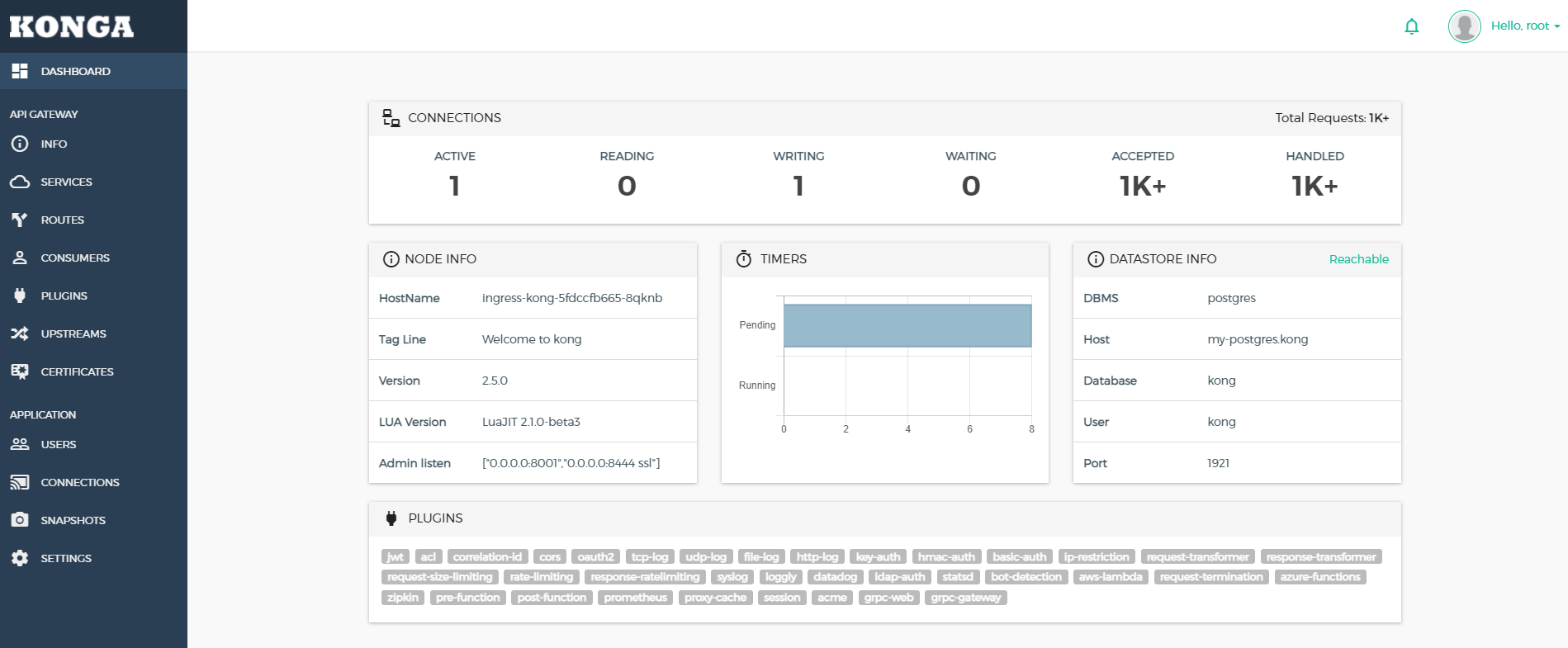Viewport: 1568px width, 648px height.
Task: Click the proxy-cache plugin tag
Action: pyautogui.click(x=716, y=598)
